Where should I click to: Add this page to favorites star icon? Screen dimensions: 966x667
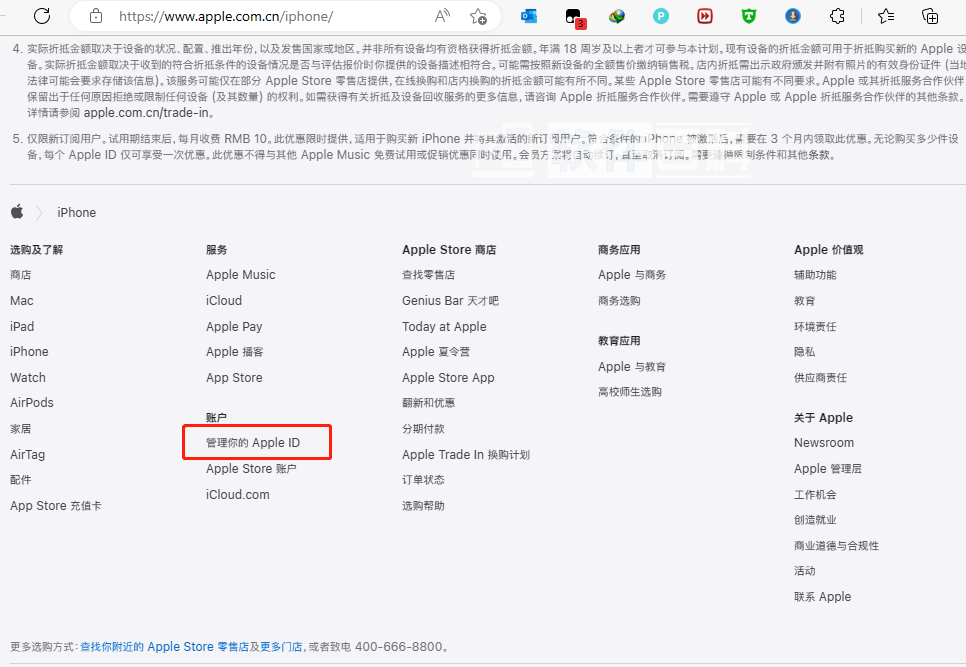(478, 16)
